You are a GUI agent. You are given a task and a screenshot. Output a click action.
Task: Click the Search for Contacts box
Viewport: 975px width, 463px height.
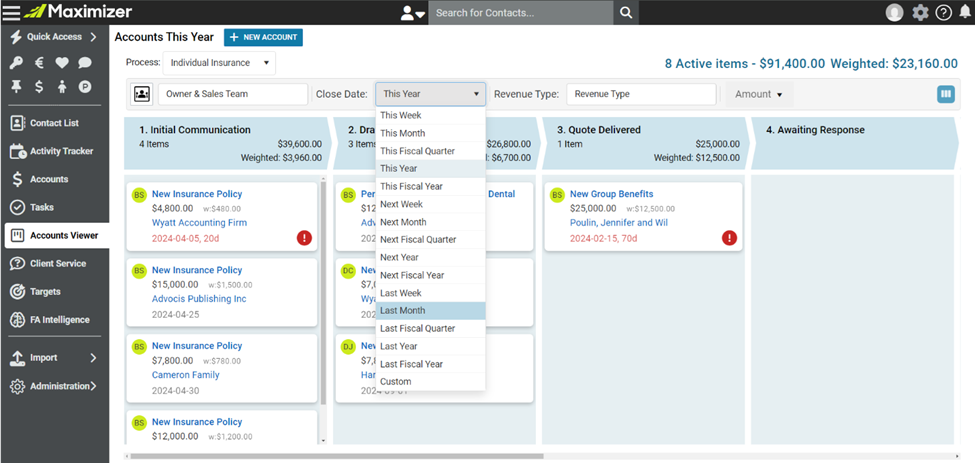pyautogui.click(x=521, y=12)
